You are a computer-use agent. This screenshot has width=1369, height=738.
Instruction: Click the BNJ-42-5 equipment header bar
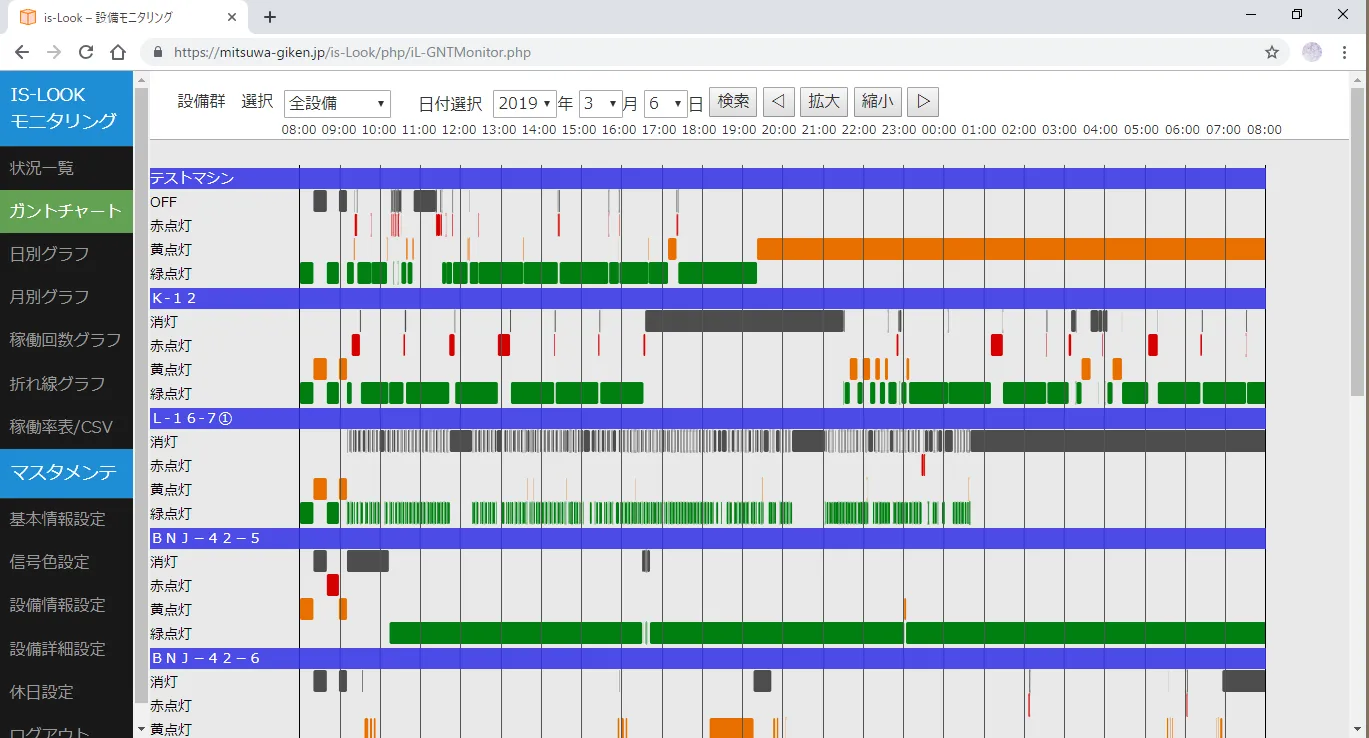[x=707, y=538]
